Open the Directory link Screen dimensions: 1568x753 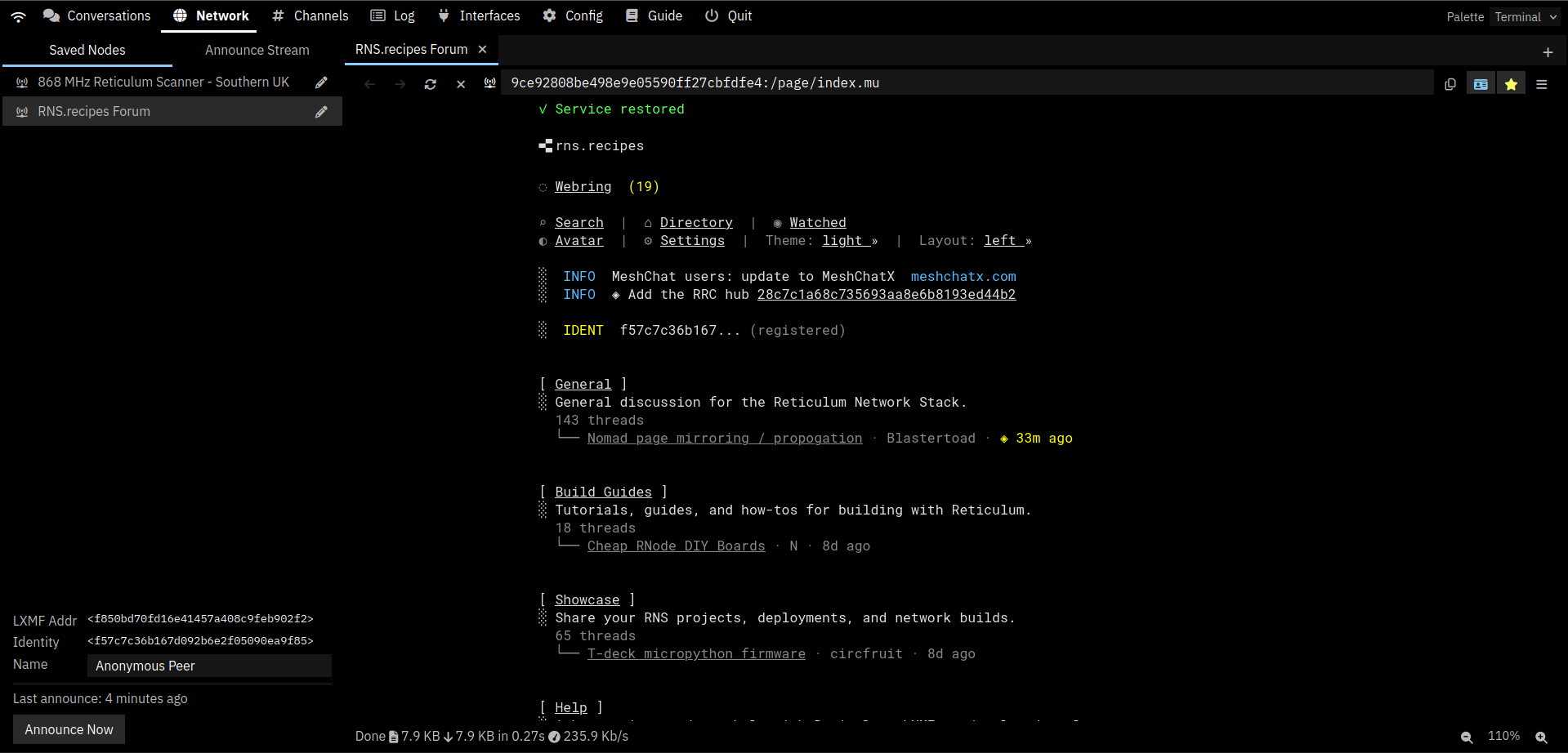click(x=696, y=223)
